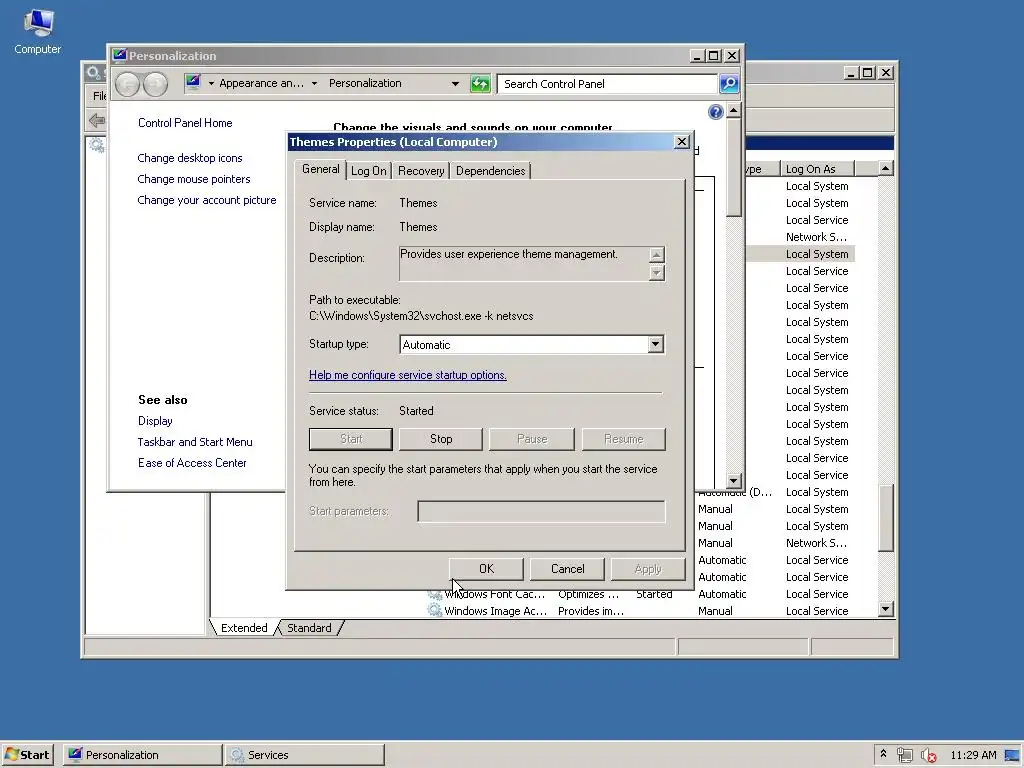Screen dimensions: 1024x768
Task: Switch to Services taskbar button
Action: (x=305, y=755)
